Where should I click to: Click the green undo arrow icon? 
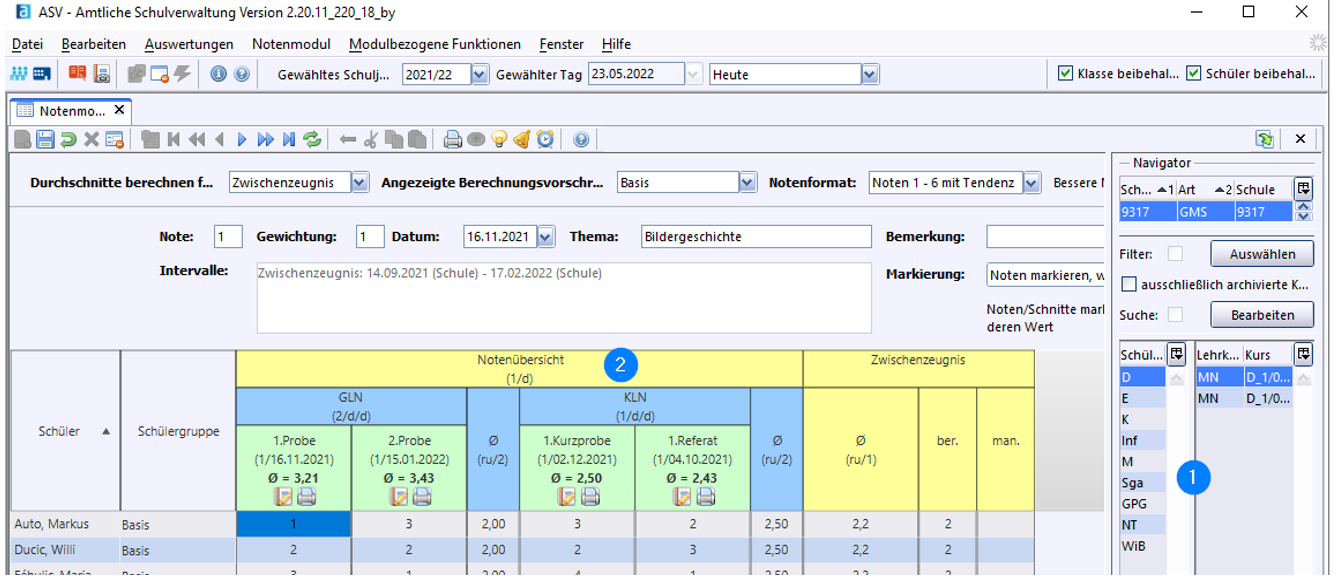point(68,140)
